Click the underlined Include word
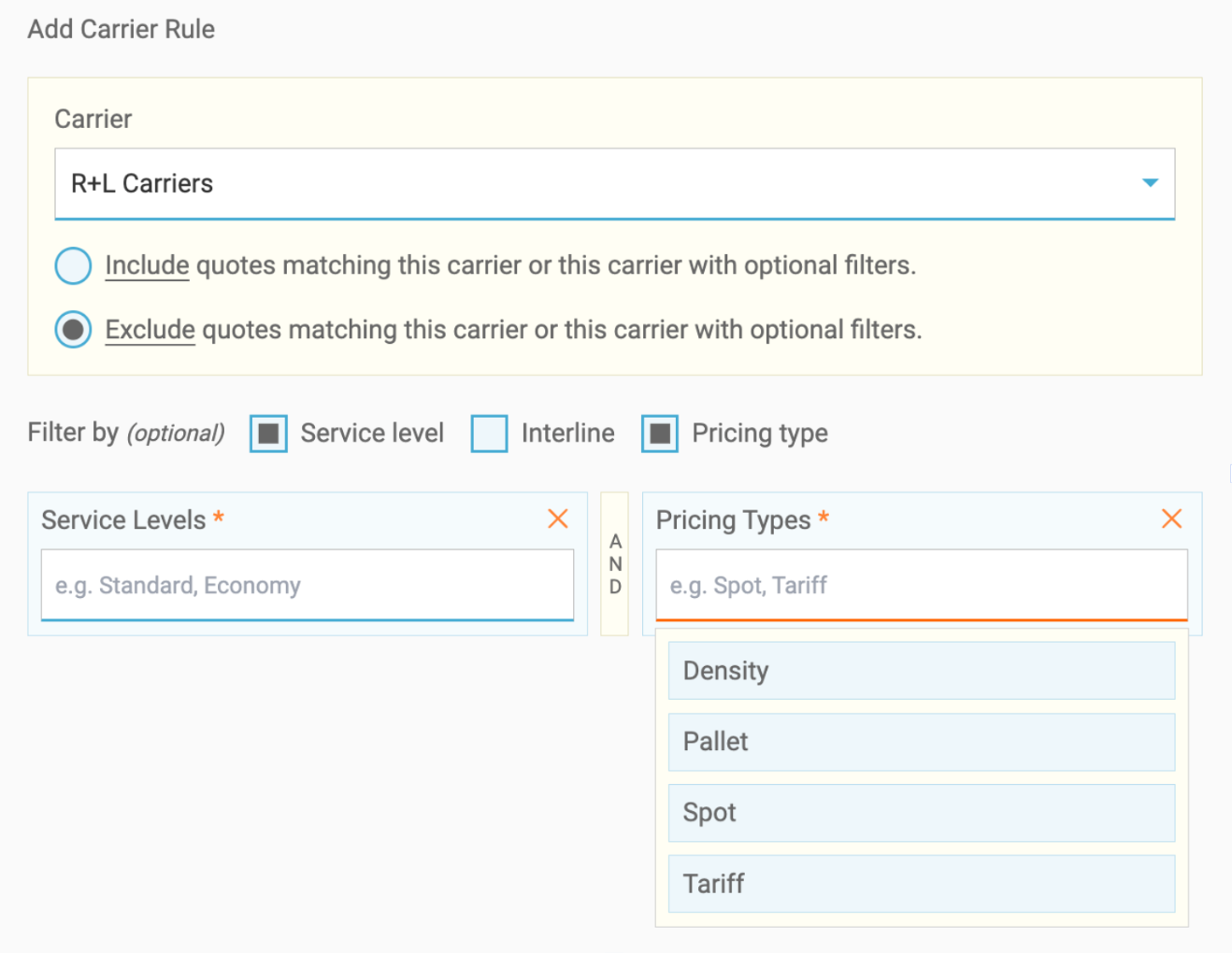This screenshot has height=953, width=1232. click(x=147, y=265)
